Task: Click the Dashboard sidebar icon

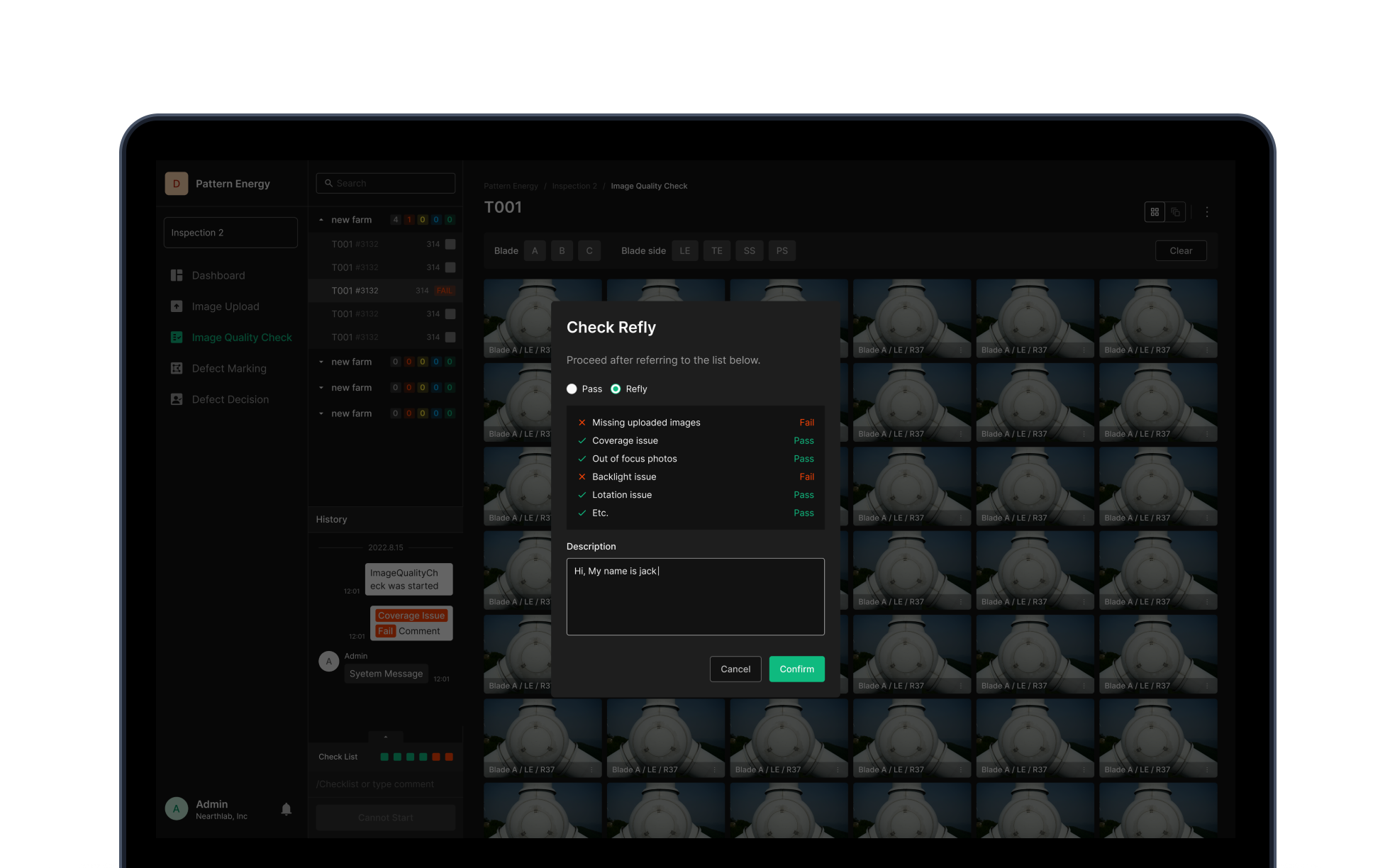Action: [177, 275]
